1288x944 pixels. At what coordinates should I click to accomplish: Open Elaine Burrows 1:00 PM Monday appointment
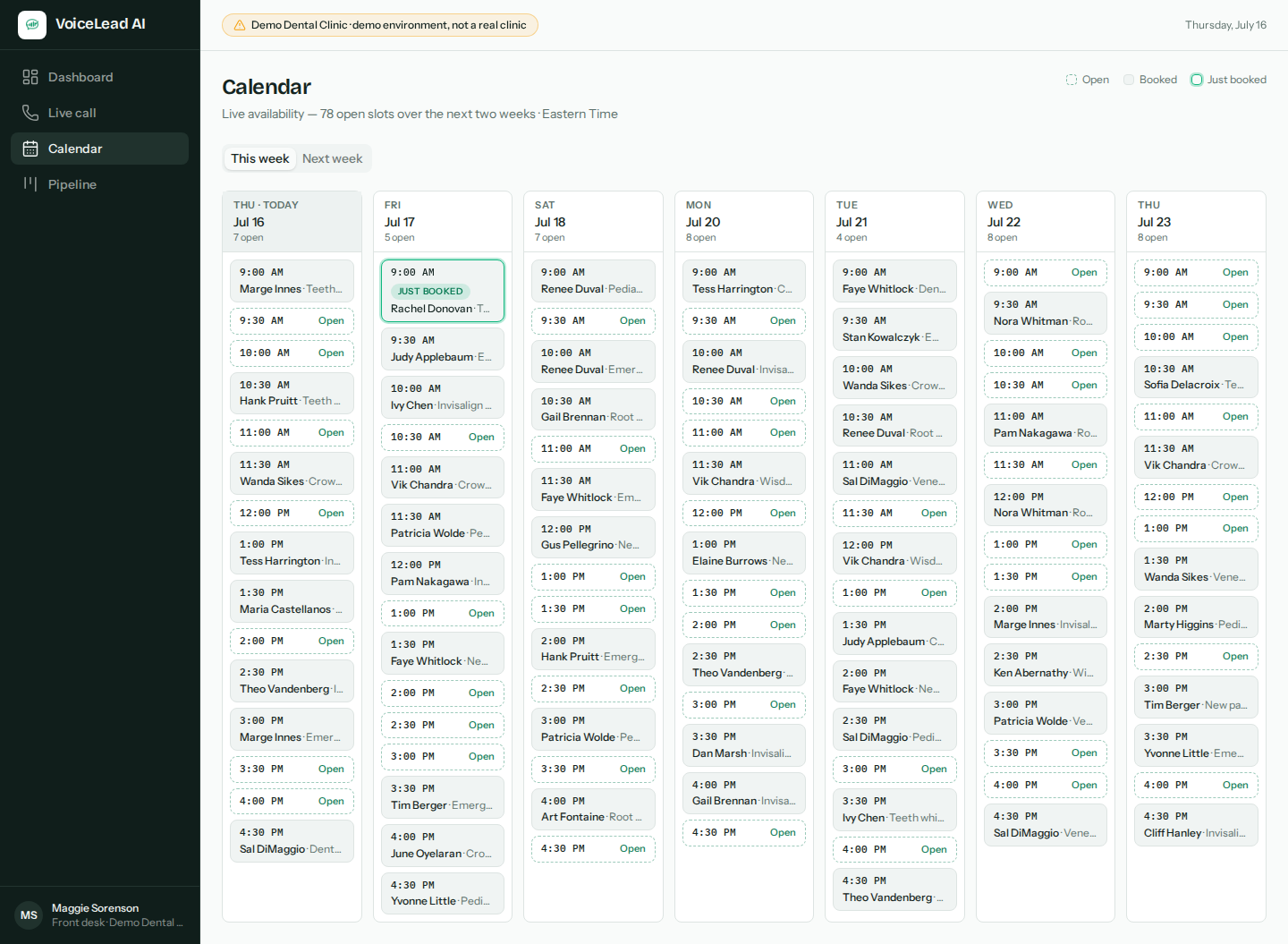(744, 553)
